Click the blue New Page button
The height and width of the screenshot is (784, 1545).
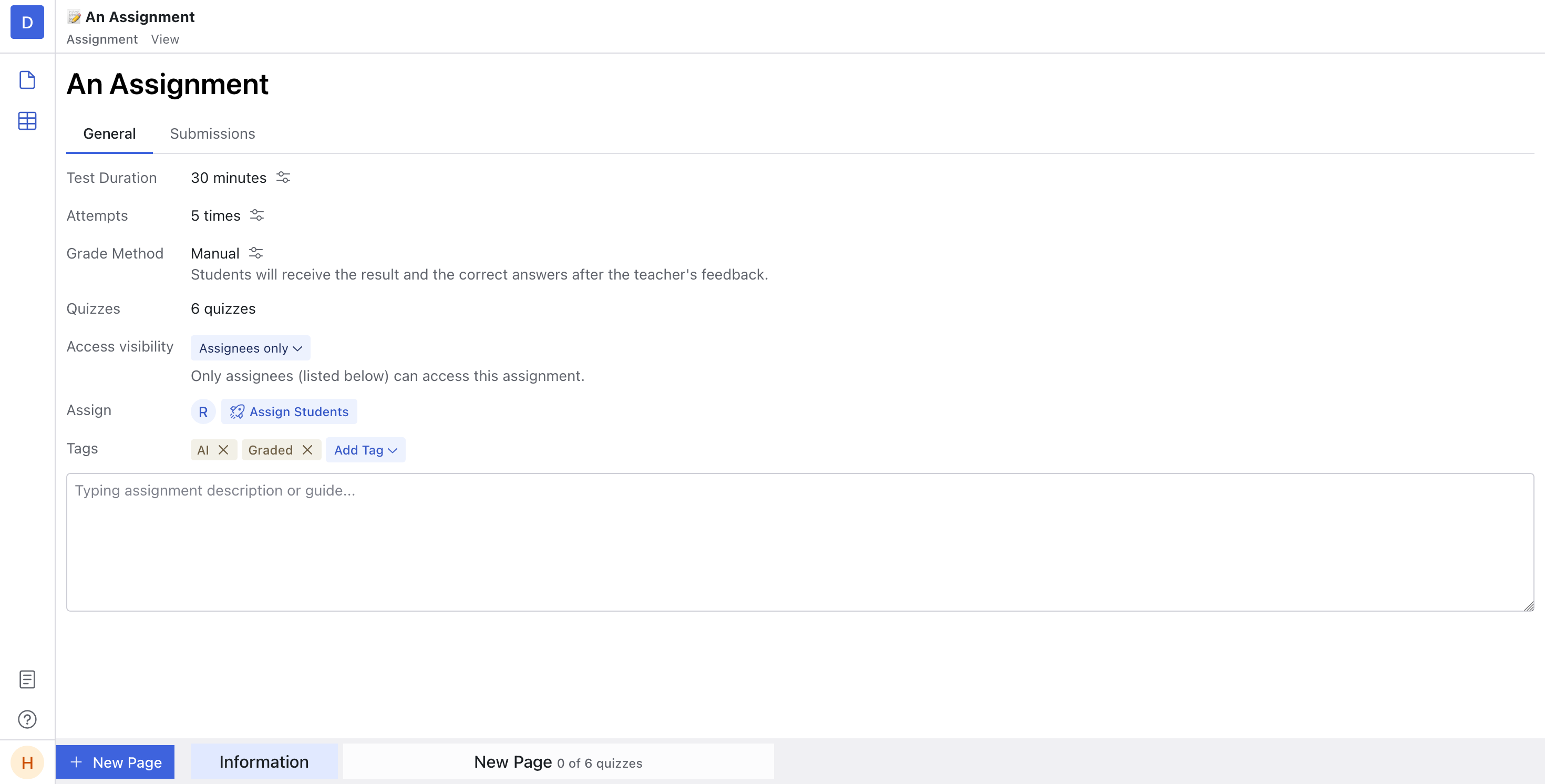115,762
